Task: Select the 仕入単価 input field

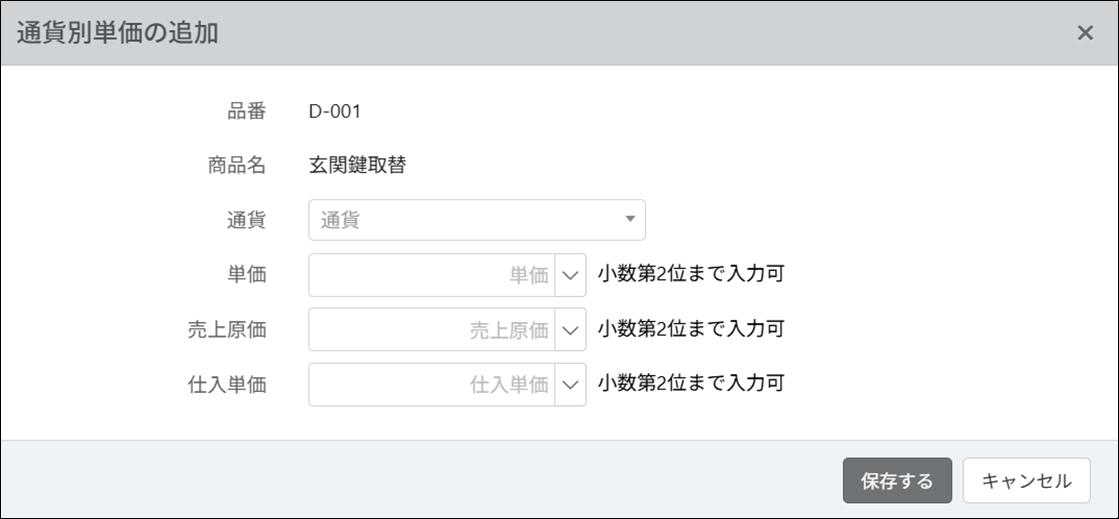Action: (431, 384)
